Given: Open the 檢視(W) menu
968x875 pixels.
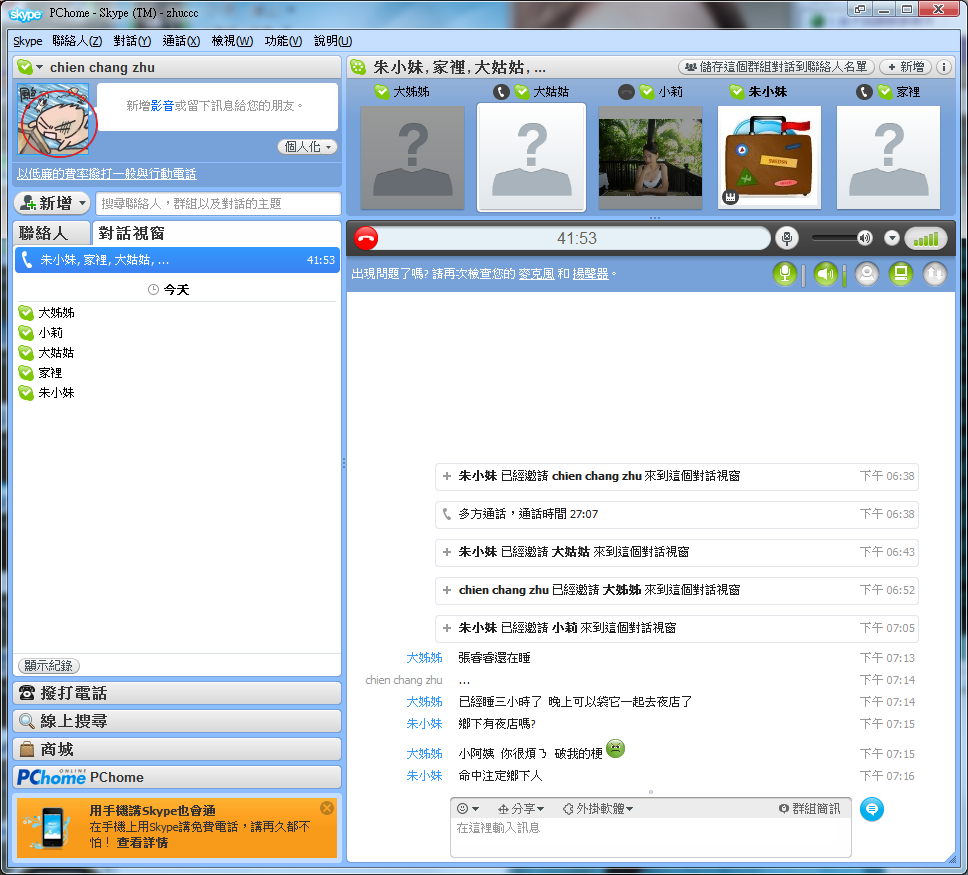Looking at the screenshot, I should (x=232, y=41).
